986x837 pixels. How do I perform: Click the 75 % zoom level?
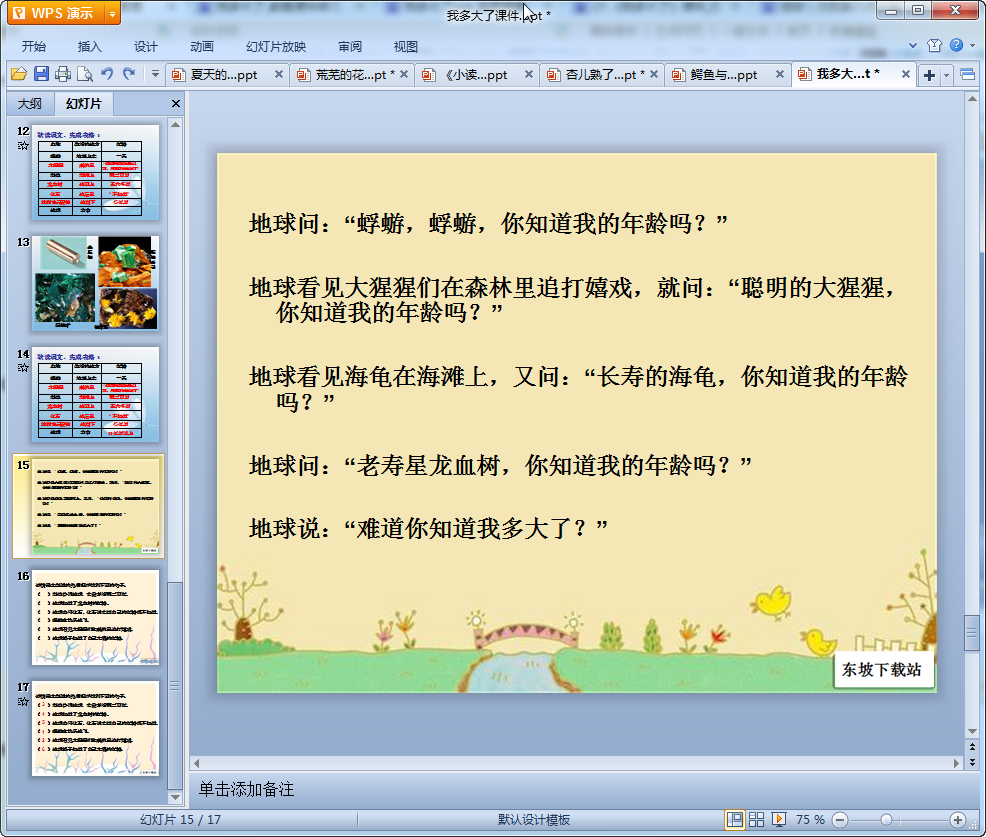click(810, 819)
